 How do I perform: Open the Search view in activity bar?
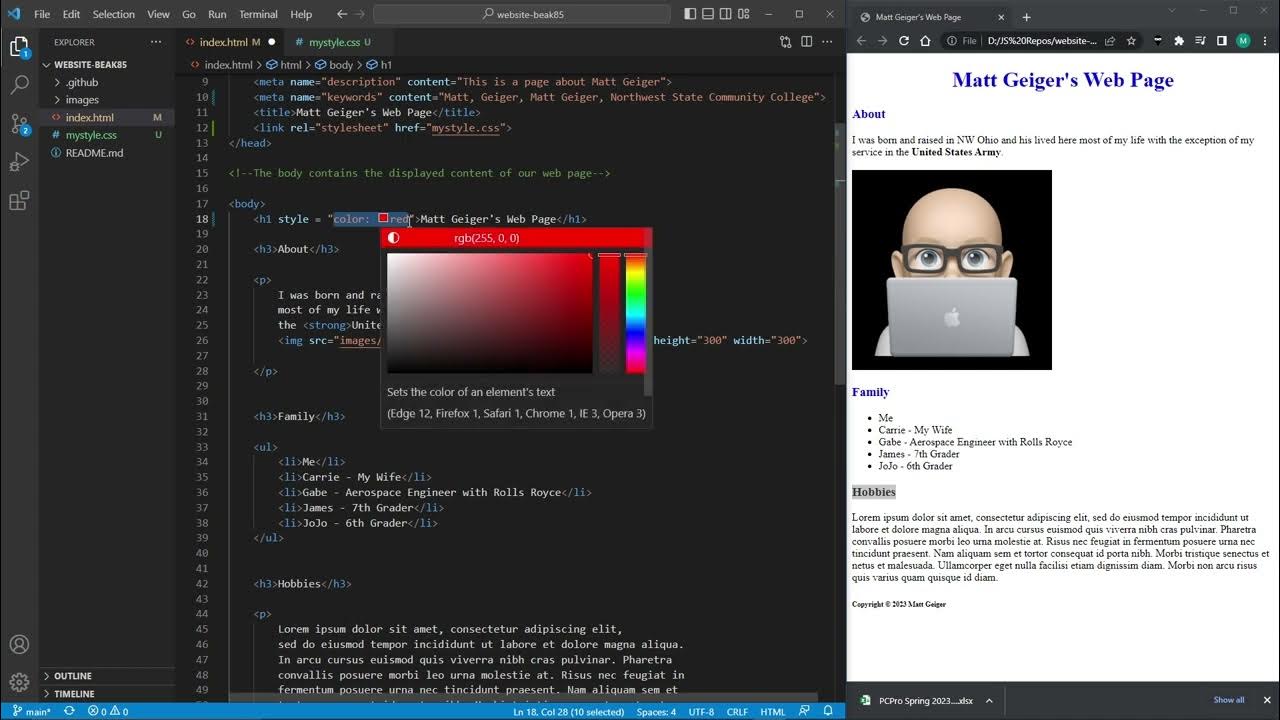pos(19,85)
